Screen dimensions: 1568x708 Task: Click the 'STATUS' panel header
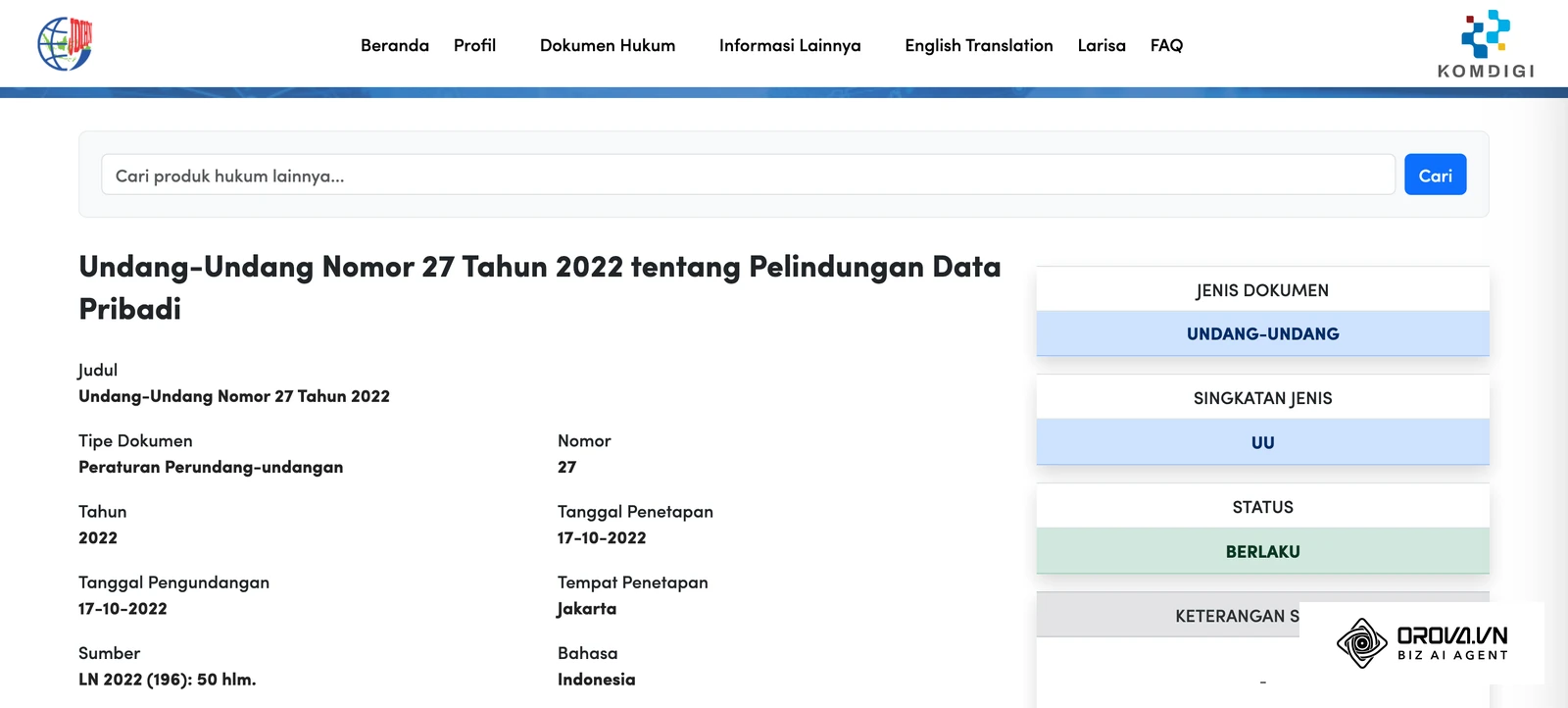(x=1262, y=507)
